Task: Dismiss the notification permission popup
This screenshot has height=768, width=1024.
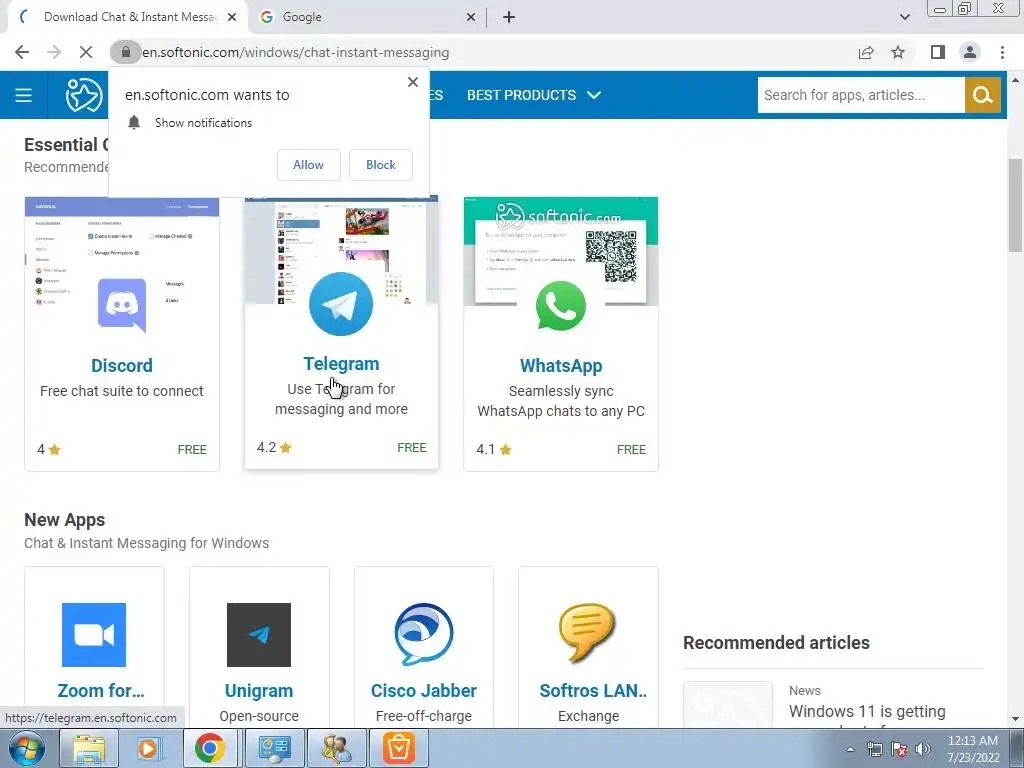Action: [x=413, y=82]
